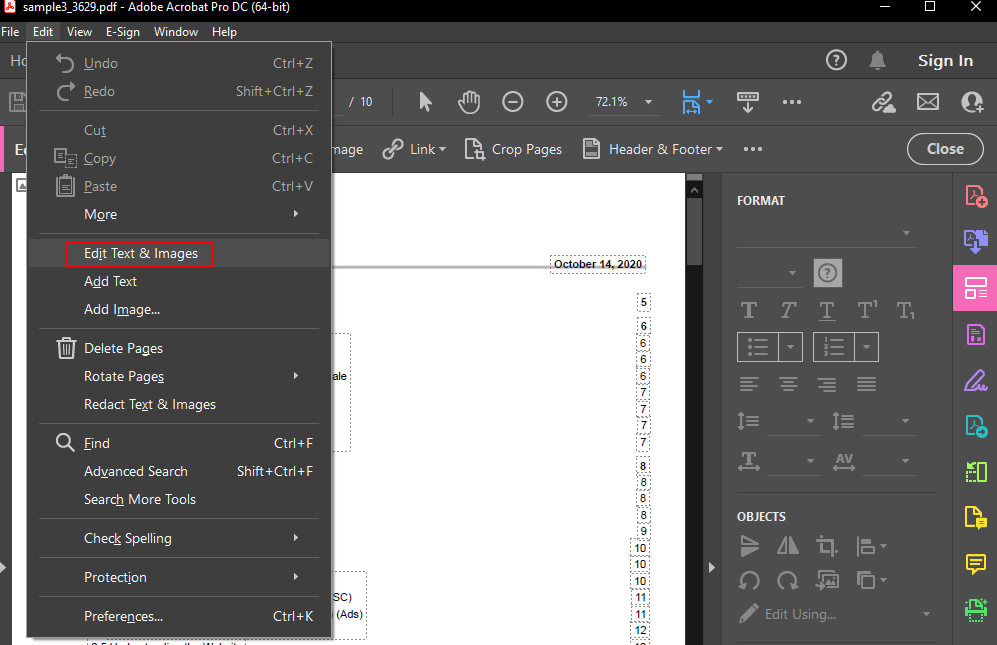
Task: Open the notifications bell
Action: coord(878,61)
